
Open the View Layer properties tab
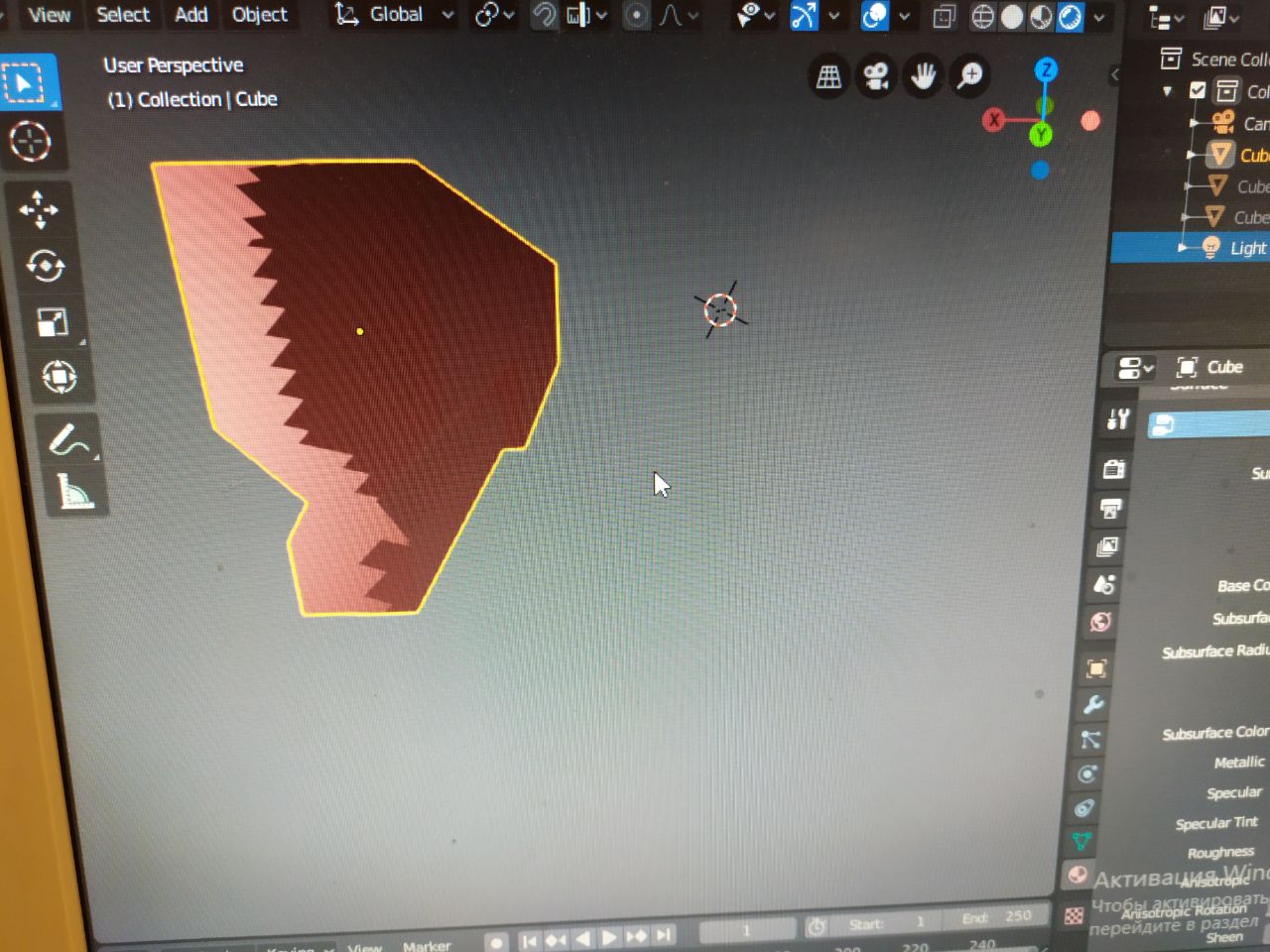1107,546
